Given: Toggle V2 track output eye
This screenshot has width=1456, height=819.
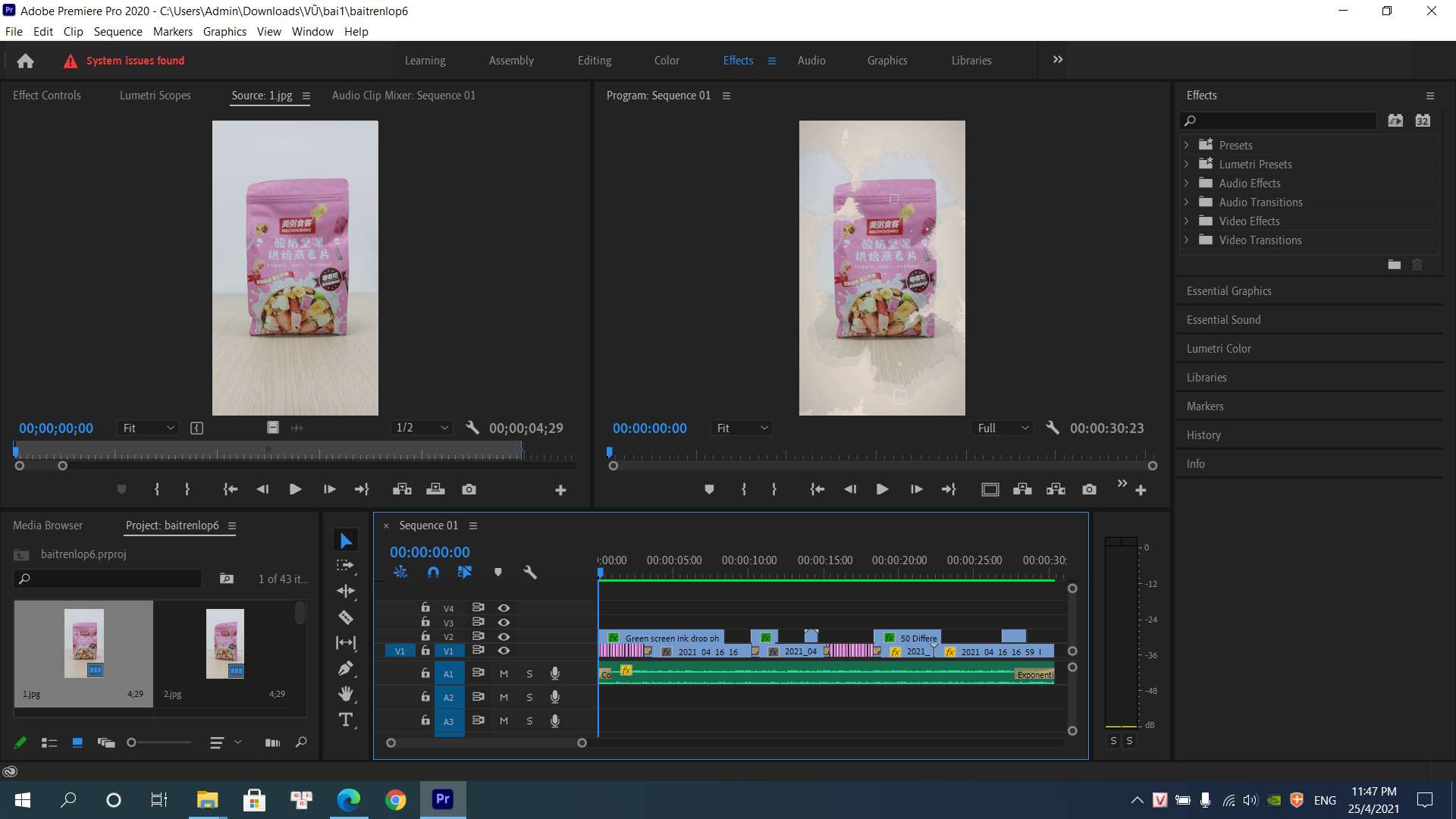Looking at the screenshot, I should click(504, 637).
